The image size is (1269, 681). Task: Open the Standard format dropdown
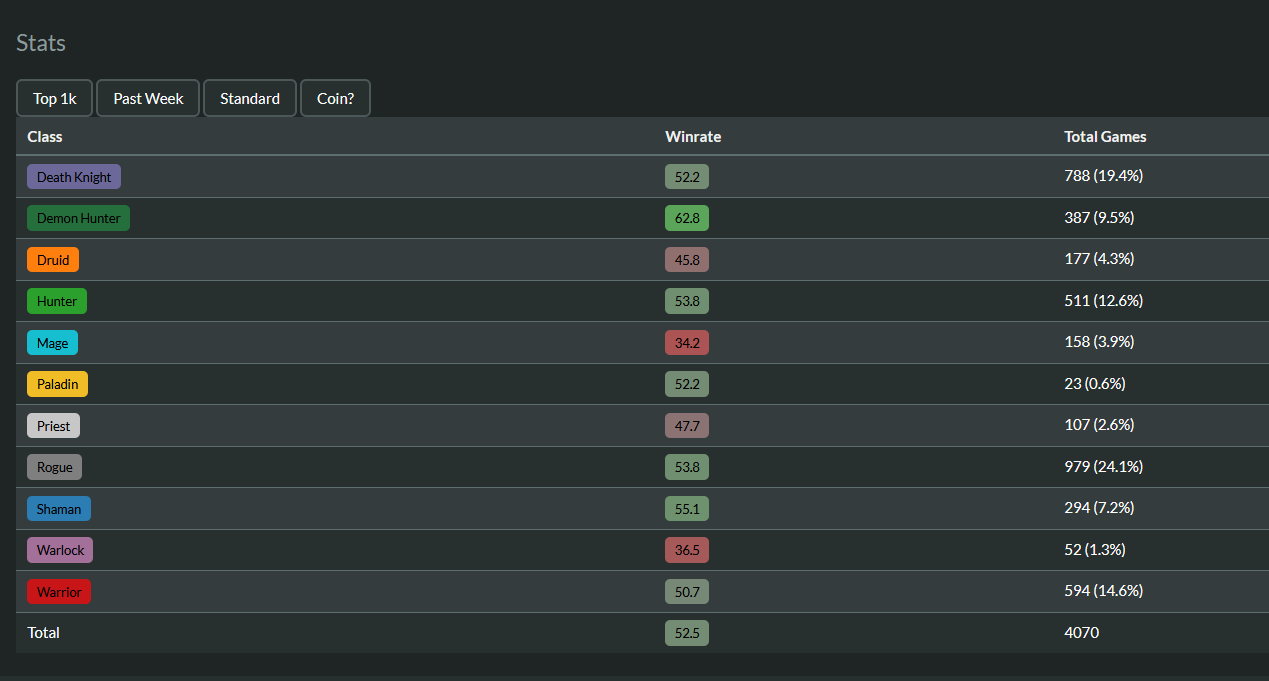pos(250,98)
